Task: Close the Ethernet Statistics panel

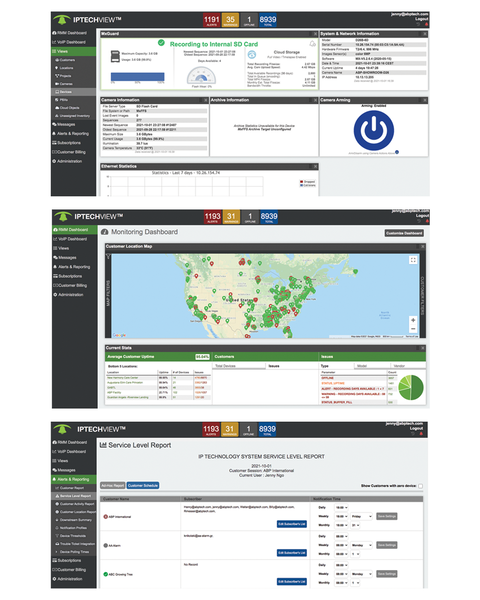Action: click(315, 166)
